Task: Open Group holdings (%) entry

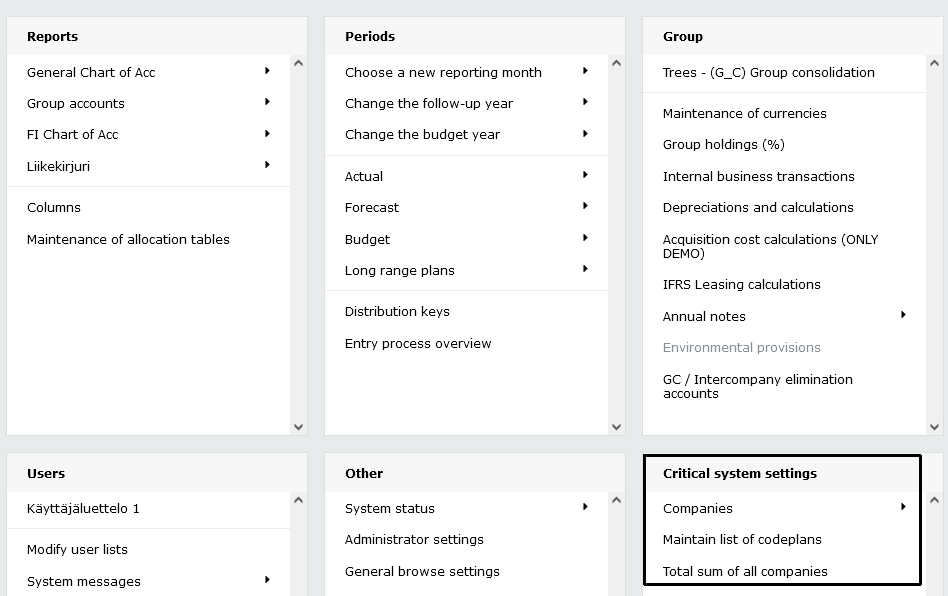Action: tap(724, 144)
